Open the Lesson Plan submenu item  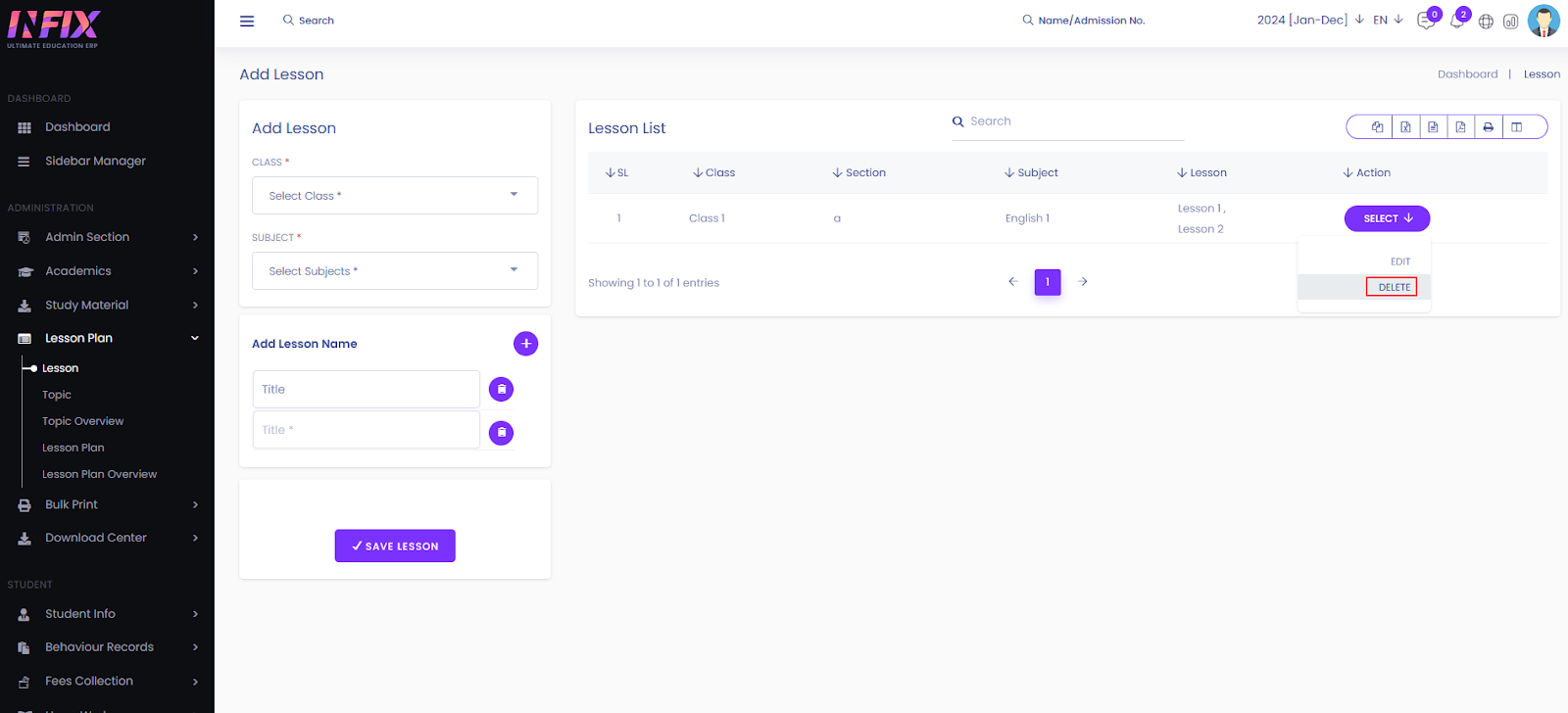click(73, 448)
